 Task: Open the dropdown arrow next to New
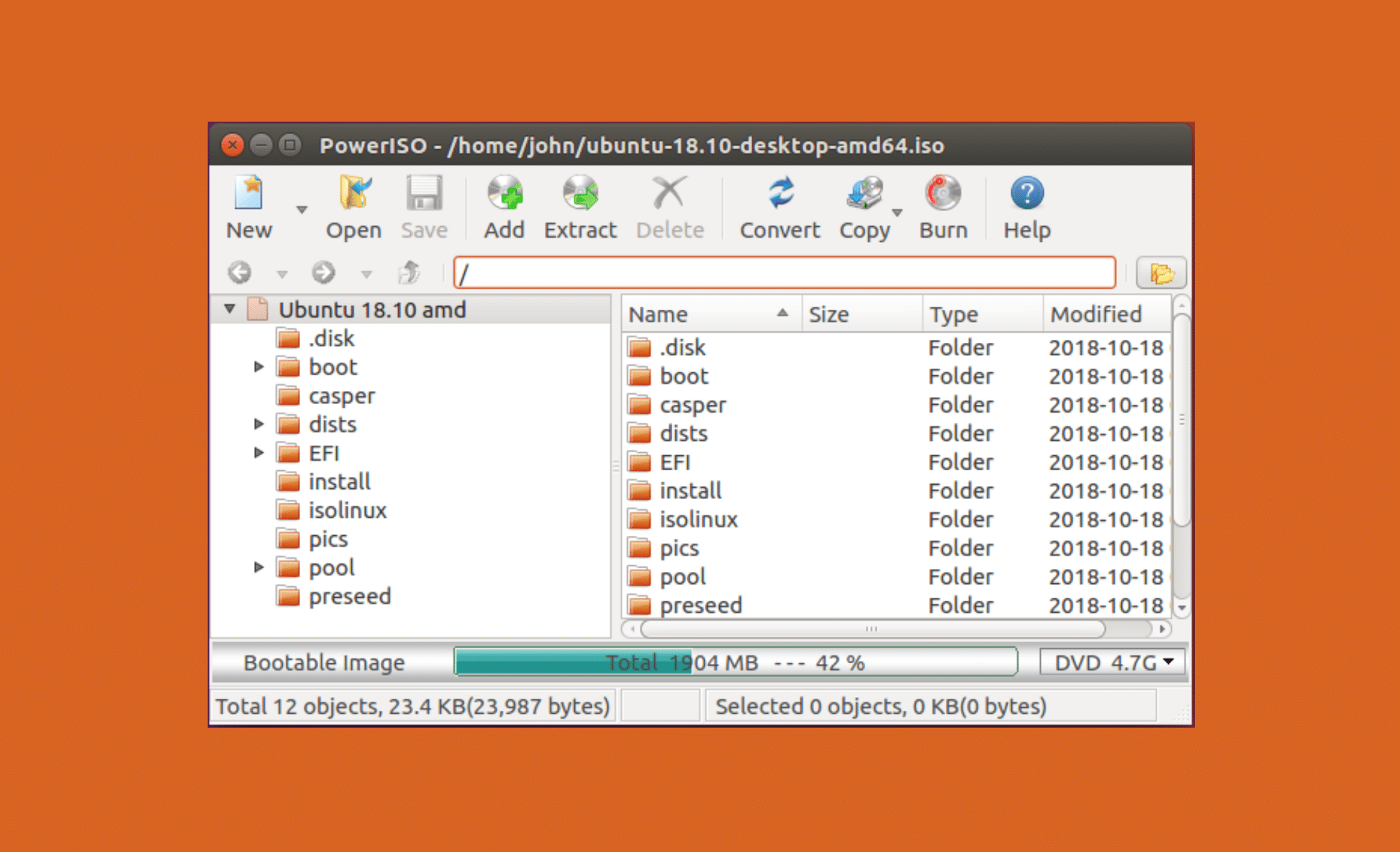pyautogui.click(x=302, y=210)
